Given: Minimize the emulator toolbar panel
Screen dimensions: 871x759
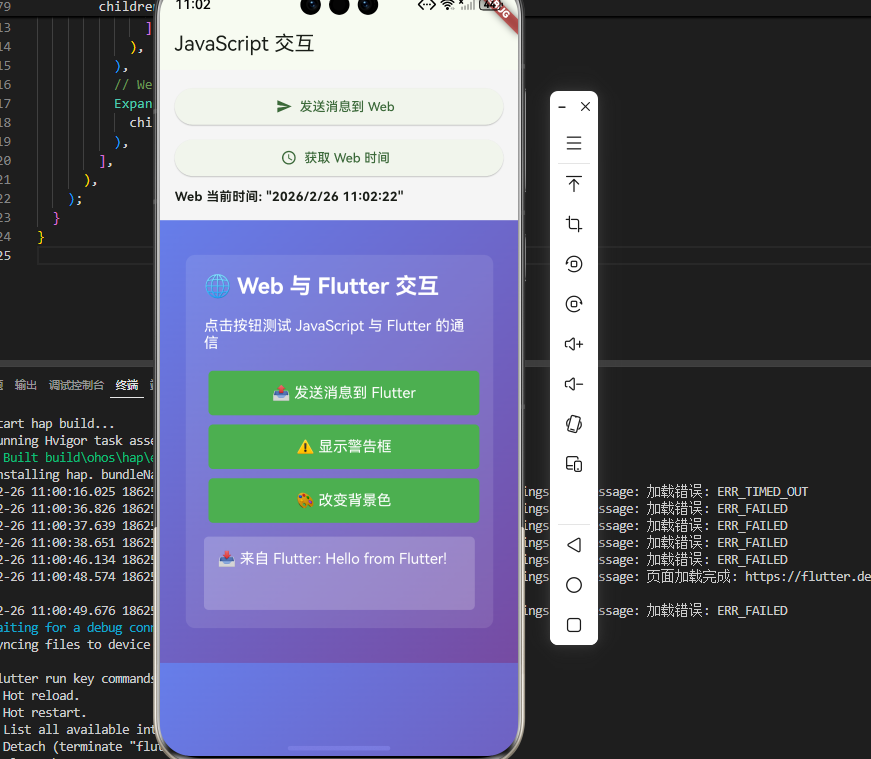Looking at the screenshot, I should coord(562,107).
